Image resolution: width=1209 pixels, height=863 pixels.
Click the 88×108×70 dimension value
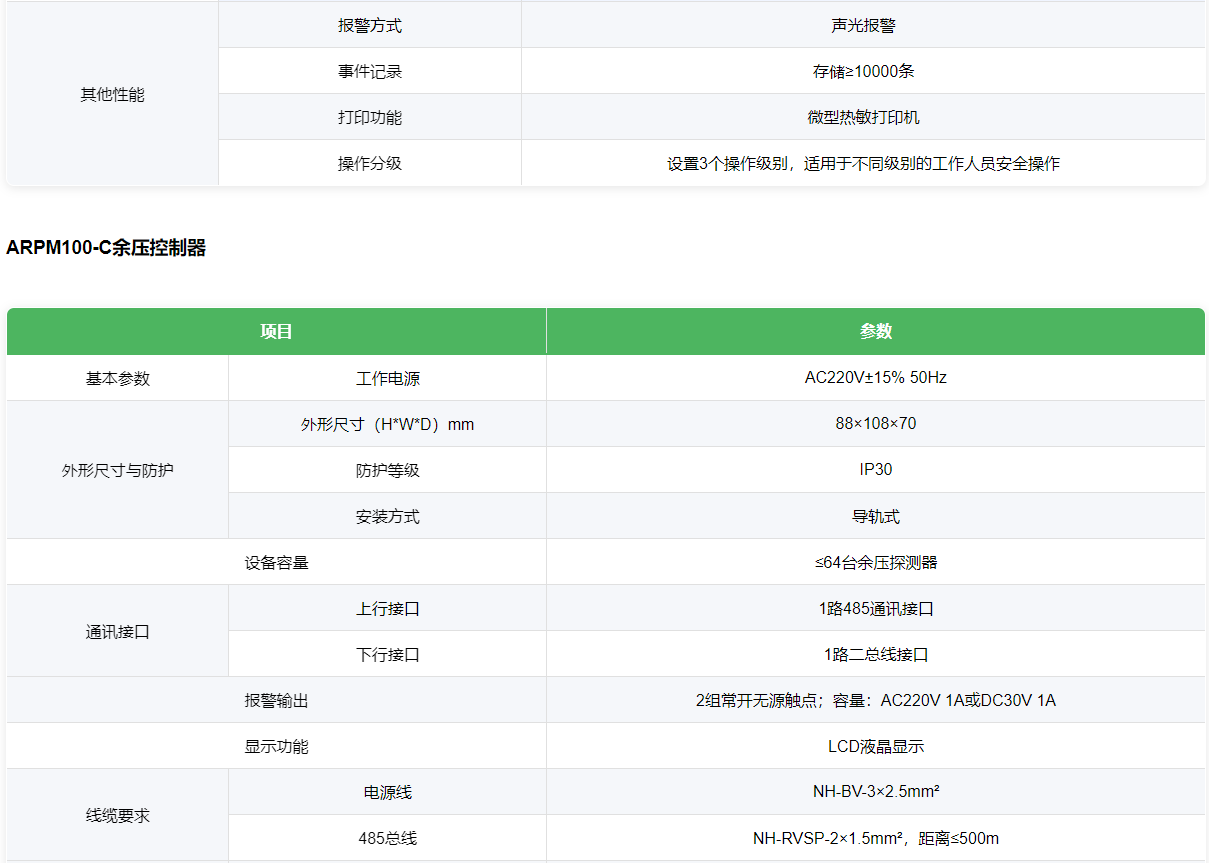click(876, 424)
